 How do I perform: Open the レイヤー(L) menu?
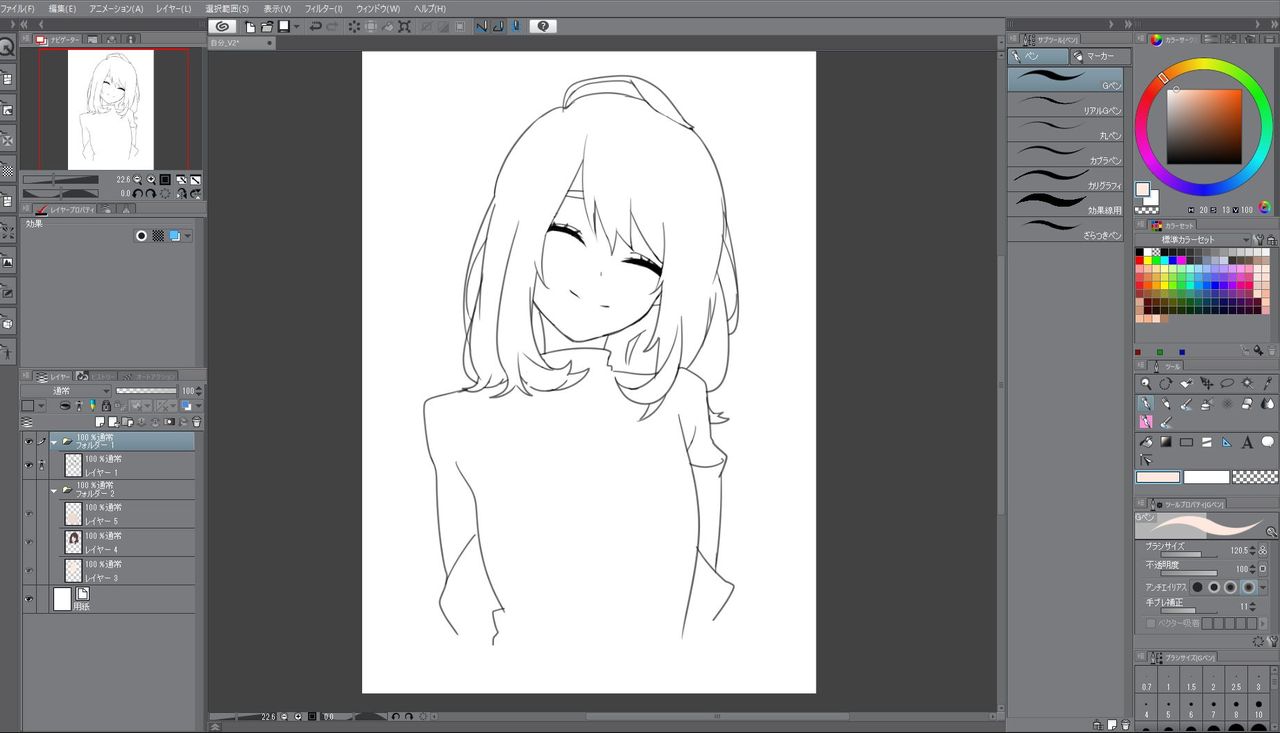(x=174, y=8)
